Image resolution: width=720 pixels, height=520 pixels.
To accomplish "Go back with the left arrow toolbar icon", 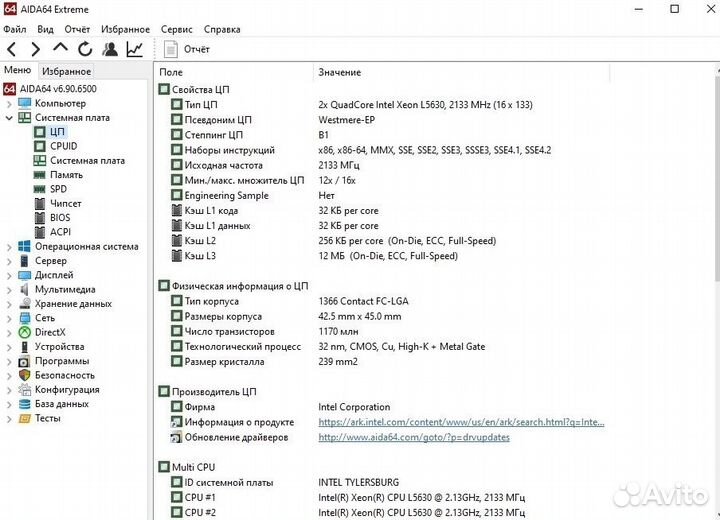I will [12, 49].
